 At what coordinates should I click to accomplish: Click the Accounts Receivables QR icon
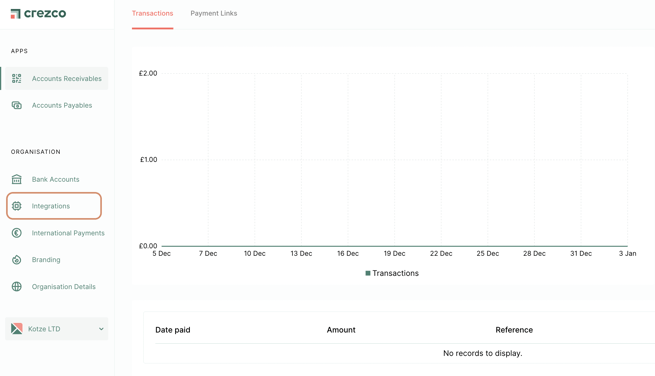[17, 79]
